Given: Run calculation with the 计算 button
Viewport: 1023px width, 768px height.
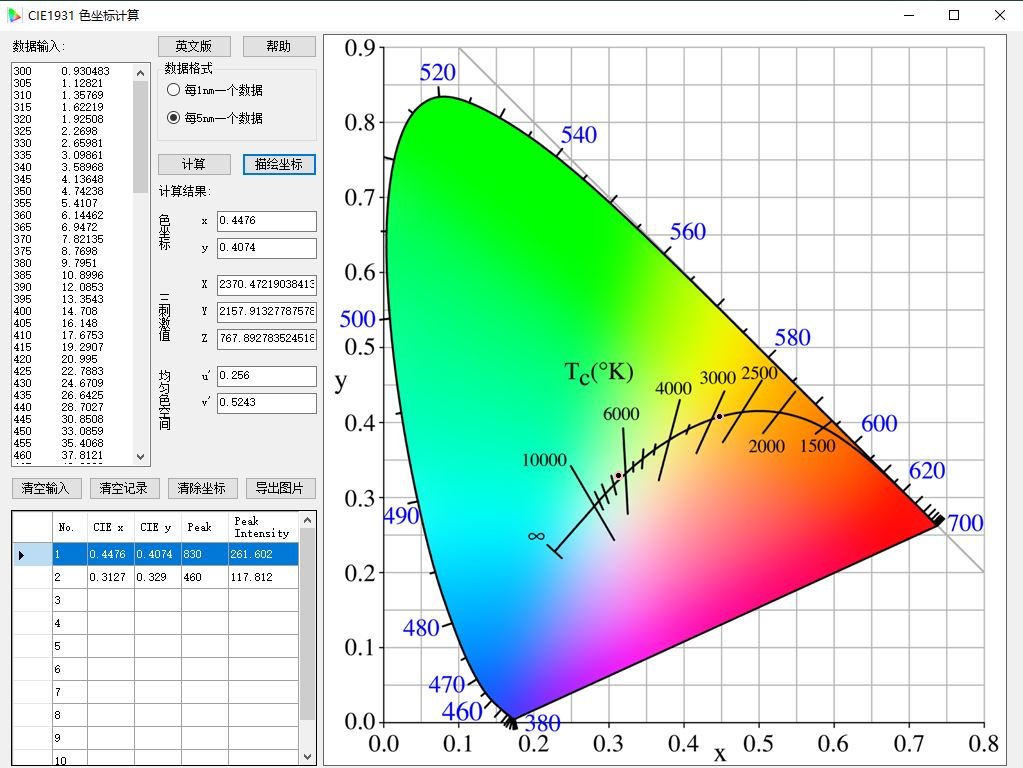Looking at the screenshot, I should point(194,164).
